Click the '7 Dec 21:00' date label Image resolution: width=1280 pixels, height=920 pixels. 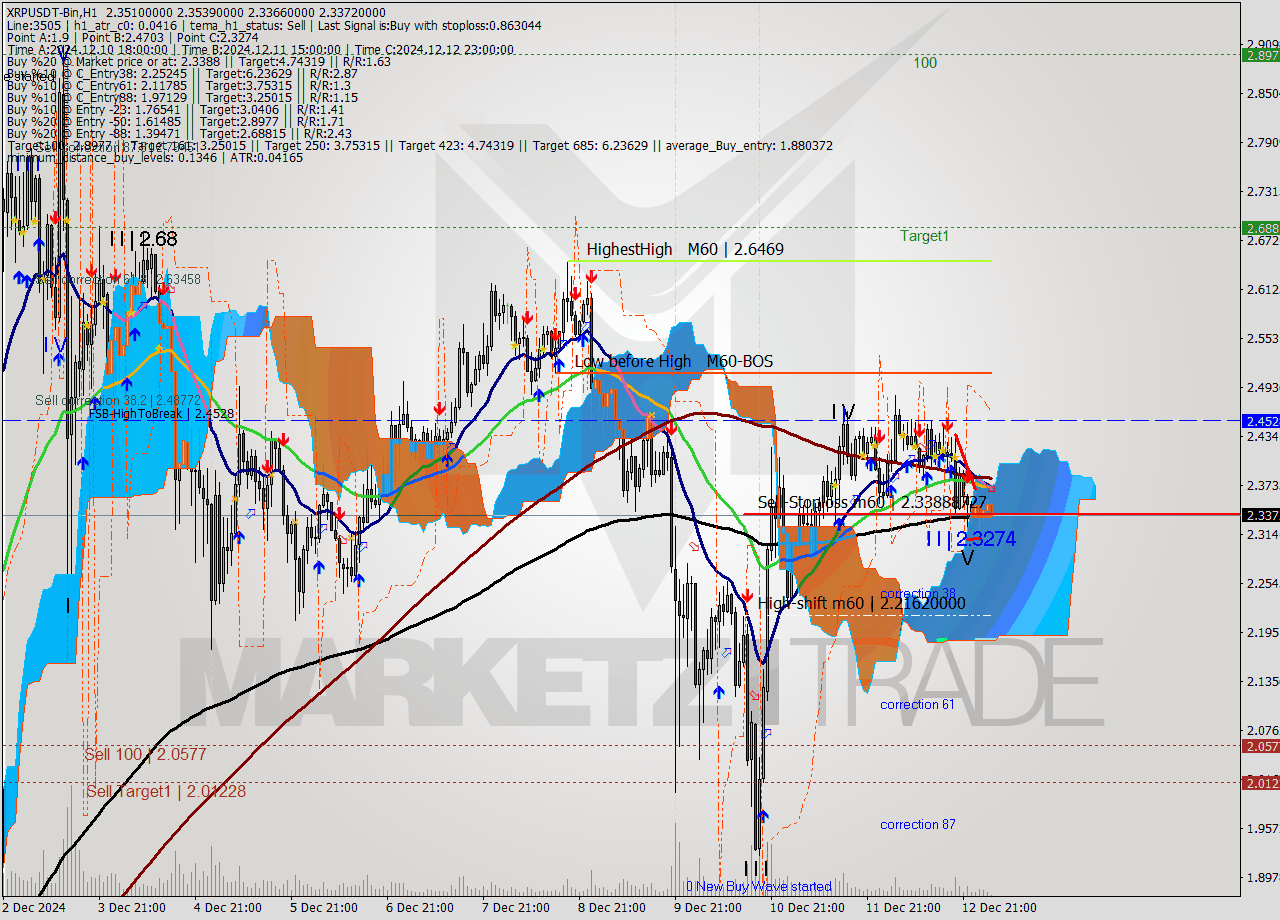(x=515, y=908)
